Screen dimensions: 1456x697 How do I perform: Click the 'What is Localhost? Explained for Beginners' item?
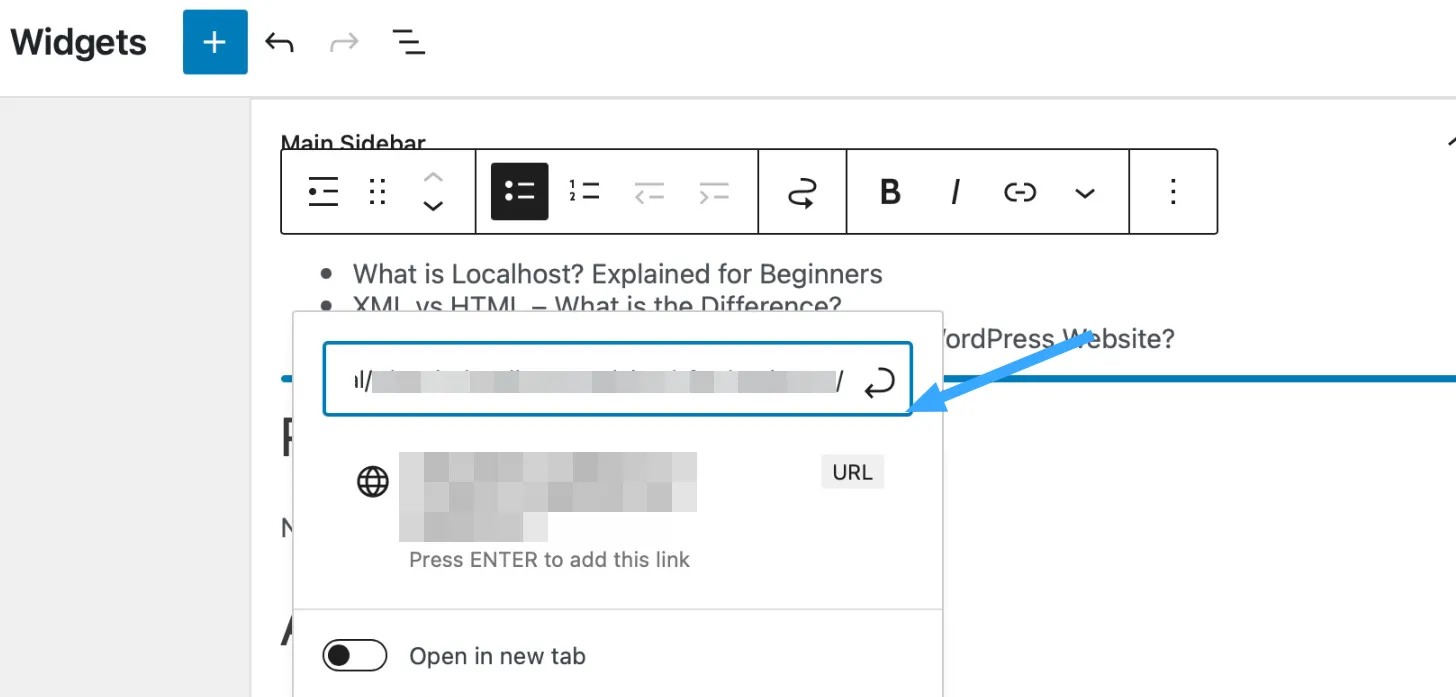(x=617, y=274)
